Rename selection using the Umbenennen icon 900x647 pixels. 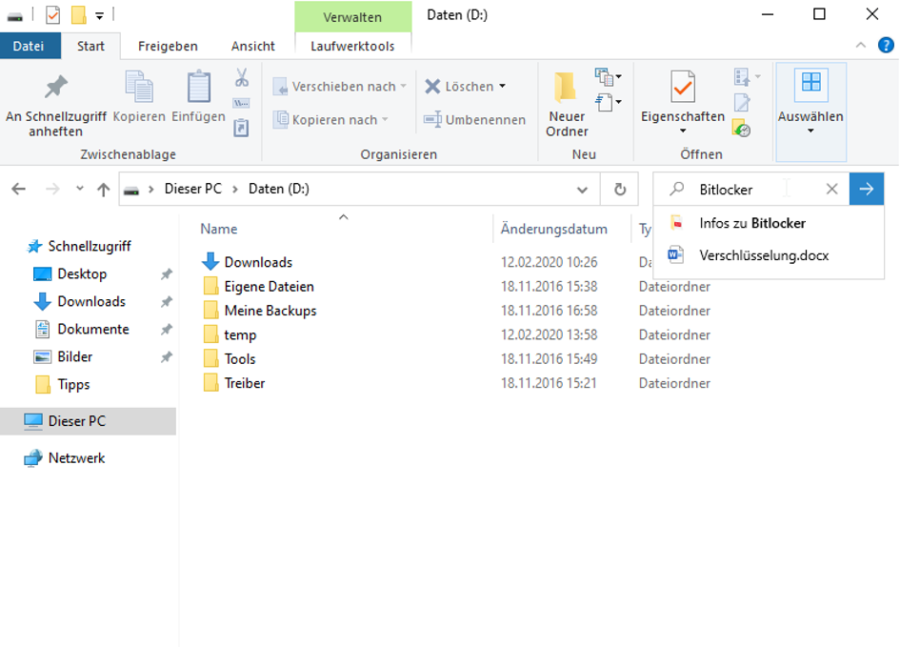coord(434,119)
